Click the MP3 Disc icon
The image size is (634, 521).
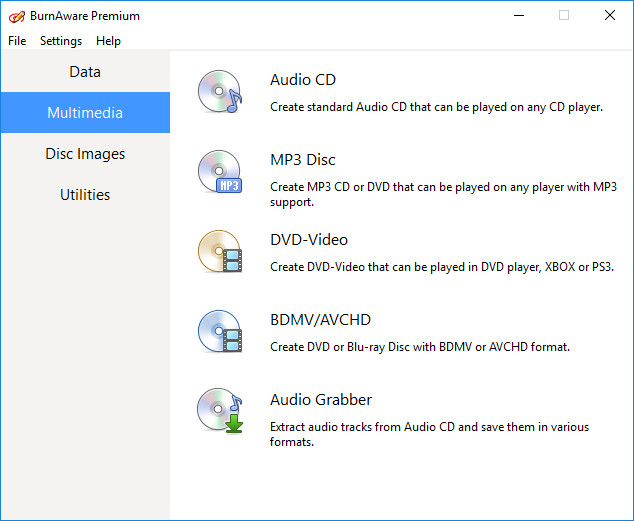(220, 171)
